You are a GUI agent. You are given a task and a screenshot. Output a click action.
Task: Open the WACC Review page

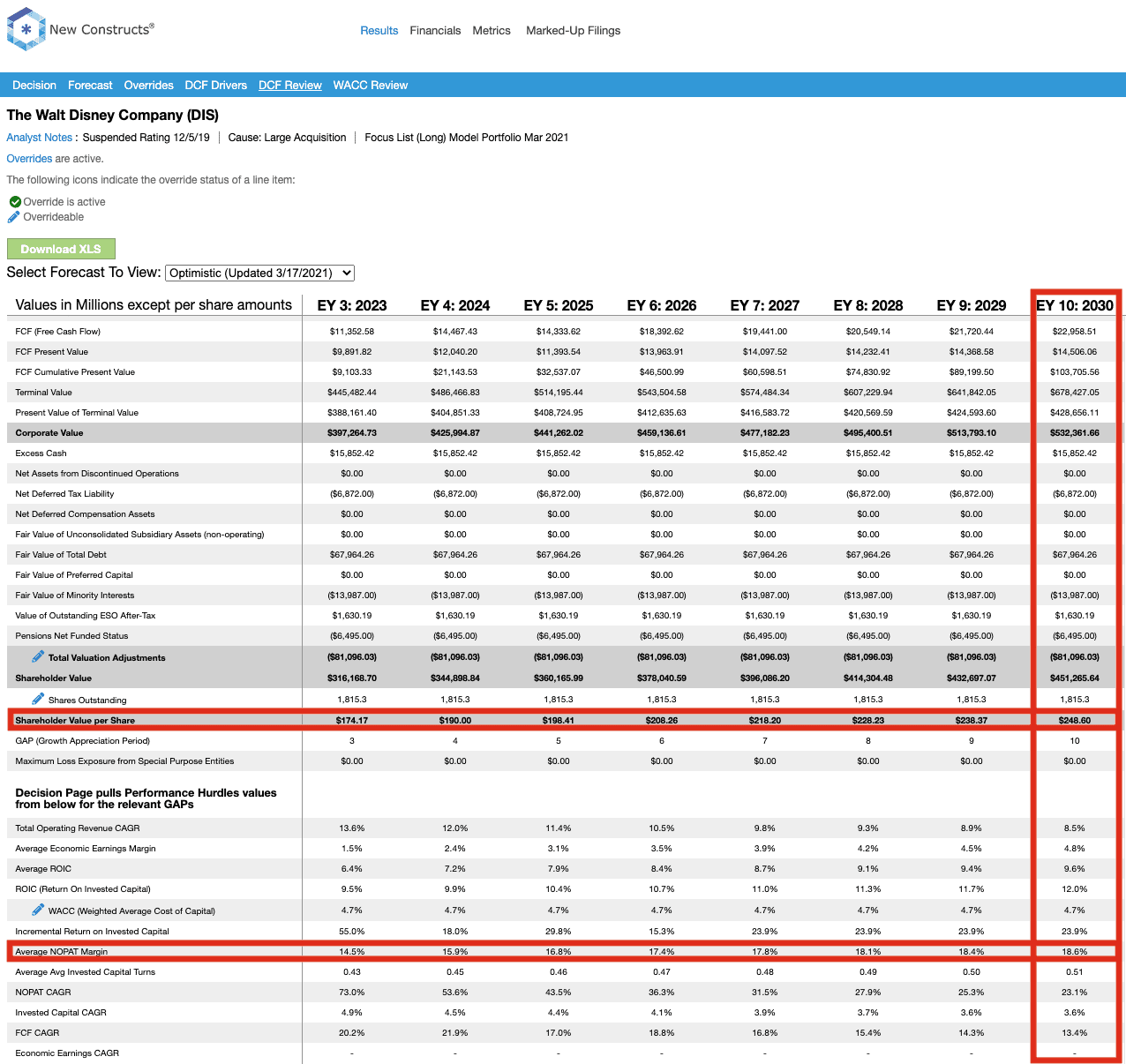click(x=371, y=86)
